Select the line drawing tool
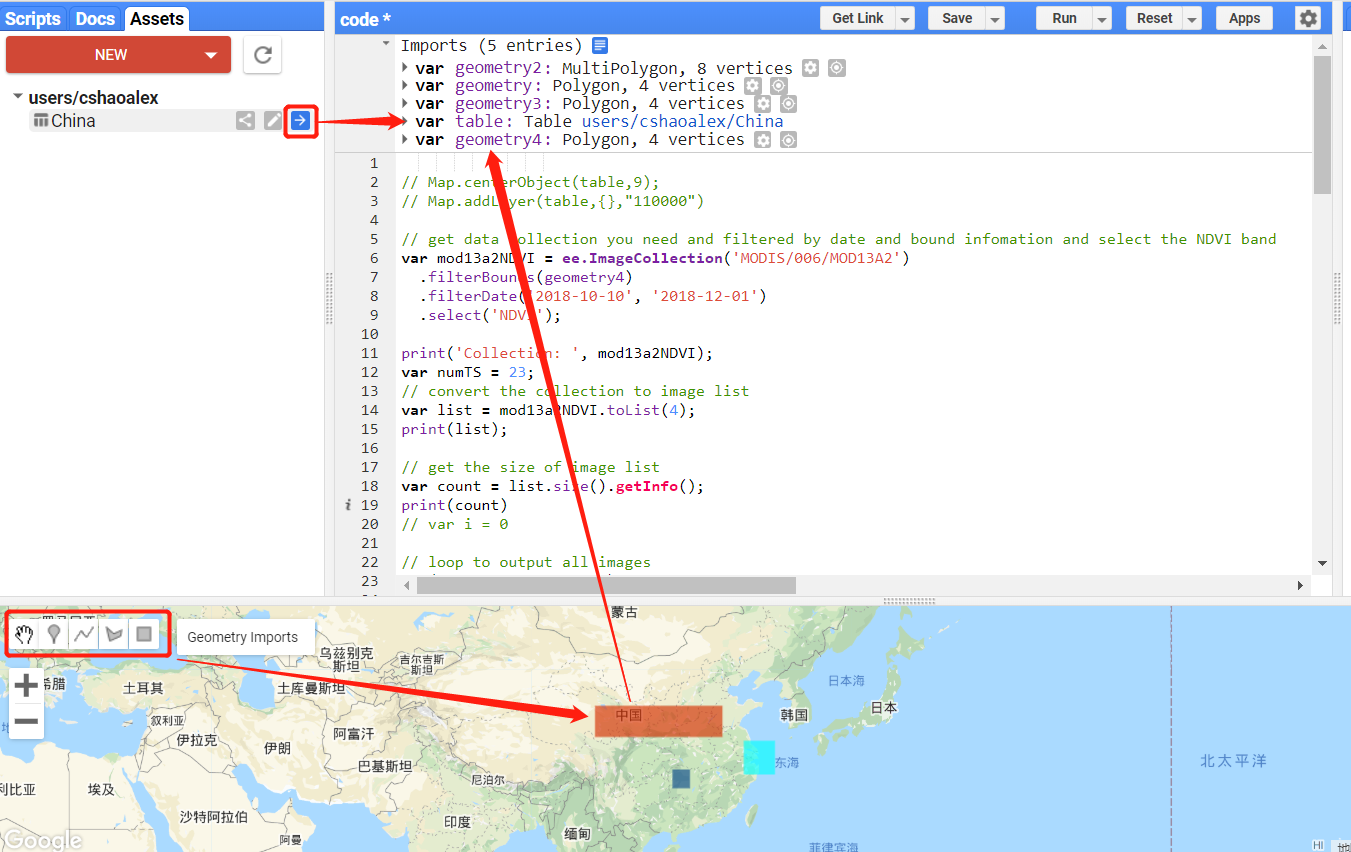1351x852 pixels. pos(84,633)
